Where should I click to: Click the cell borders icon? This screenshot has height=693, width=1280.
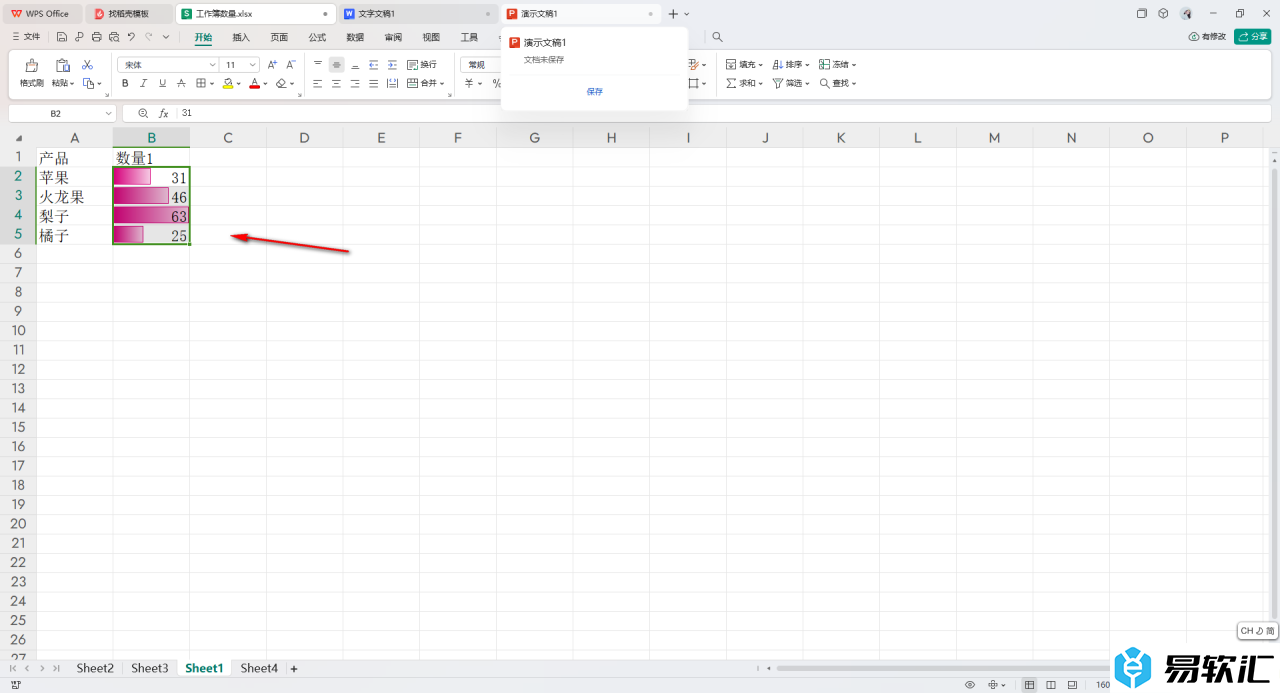201,83
